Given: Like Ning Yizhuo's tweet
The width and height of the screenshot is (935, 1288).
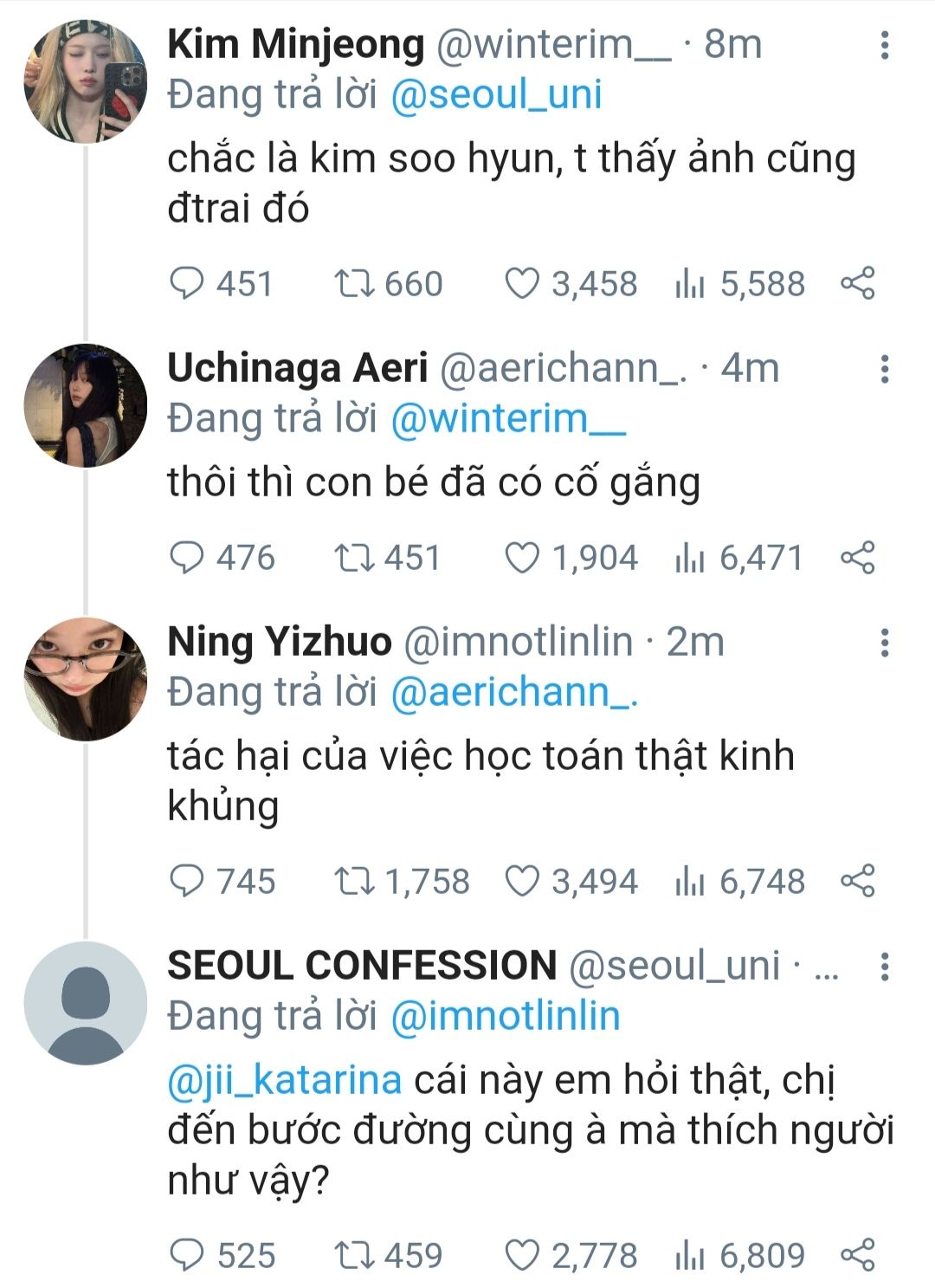Looking at the screenshot, I should (522, 882).
